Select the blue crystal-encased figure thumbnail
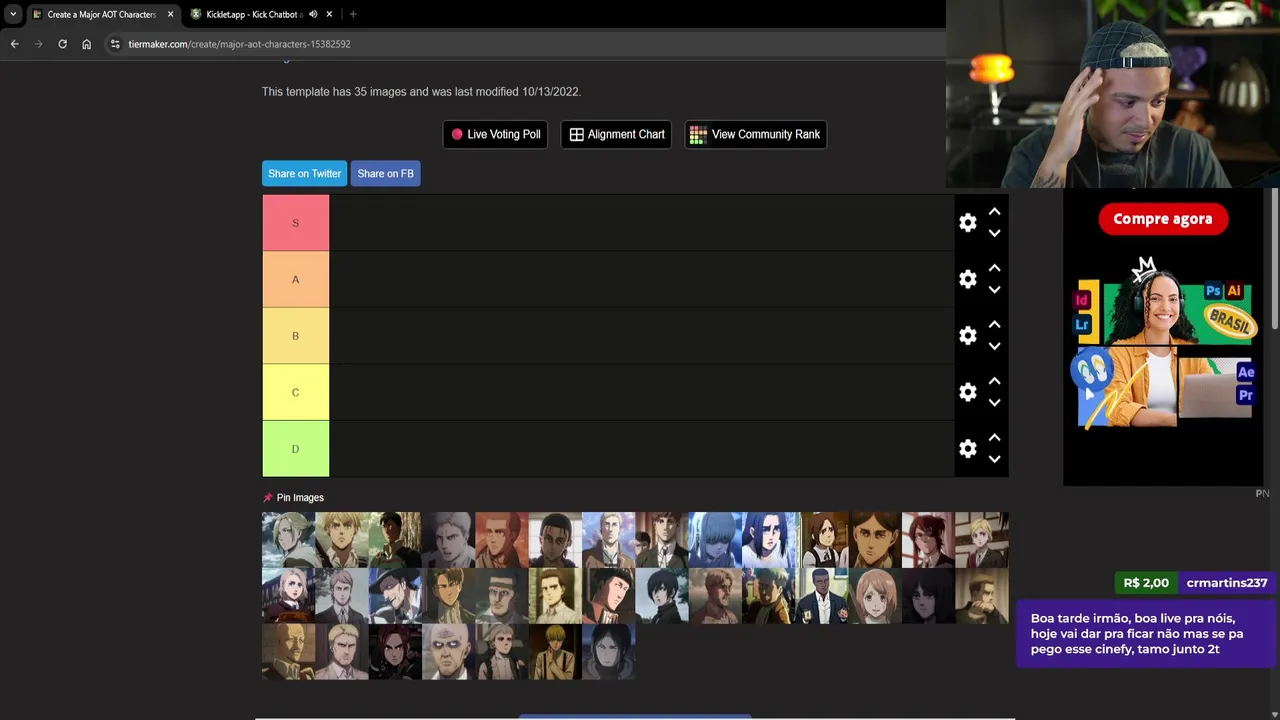1280x720 pixels. (x=715, y=540)
